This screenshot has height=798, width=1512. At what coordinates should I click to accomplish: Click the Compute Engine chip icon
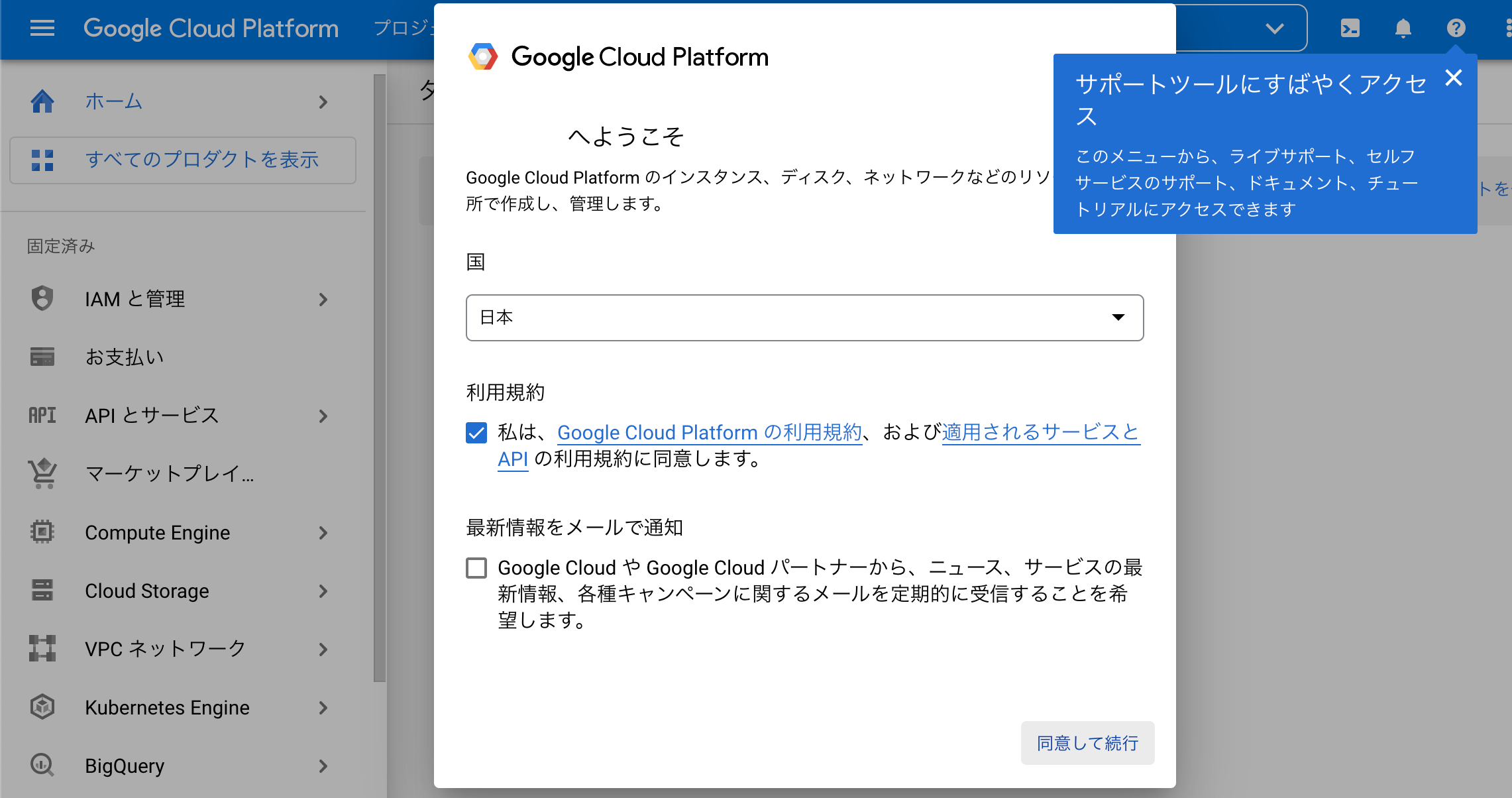point(42,532)
